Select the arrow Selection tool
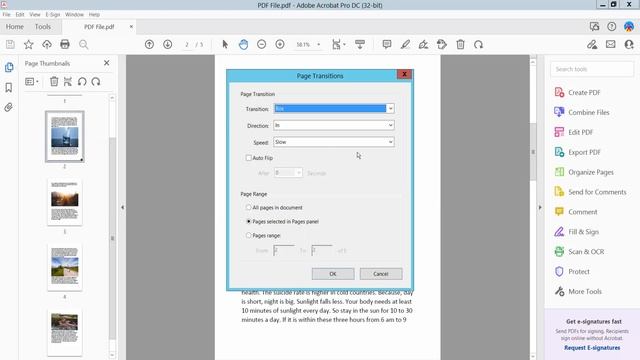 225,44
